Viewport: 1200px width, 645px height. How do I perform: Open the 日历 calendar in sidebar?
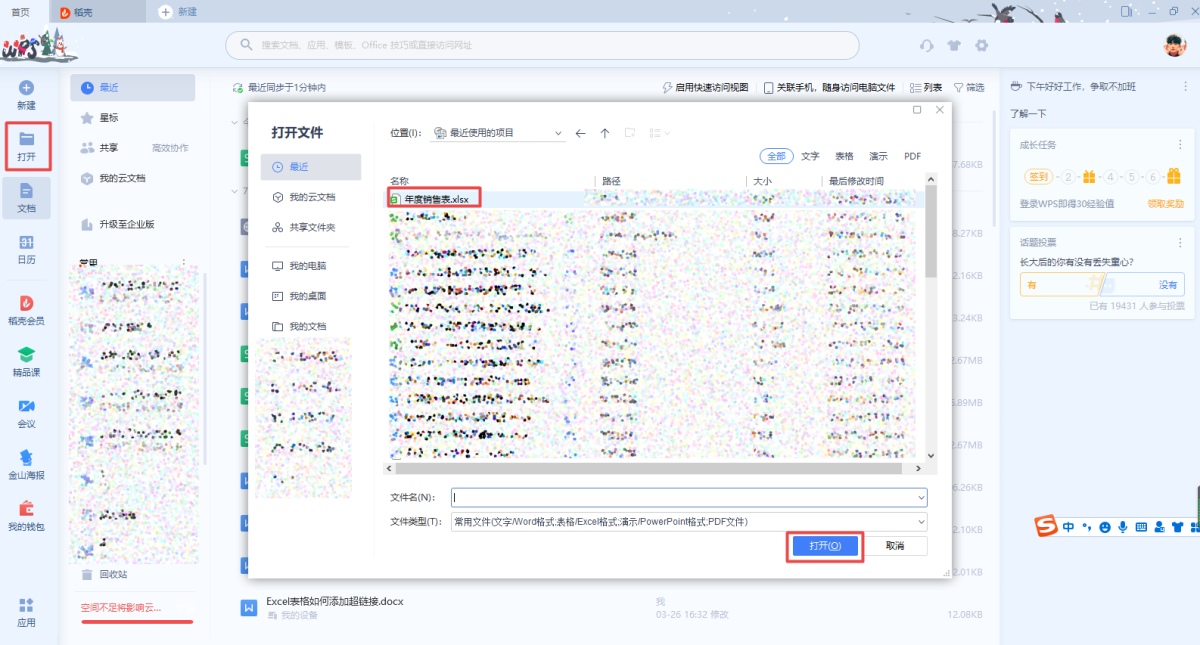pos(27,243)
